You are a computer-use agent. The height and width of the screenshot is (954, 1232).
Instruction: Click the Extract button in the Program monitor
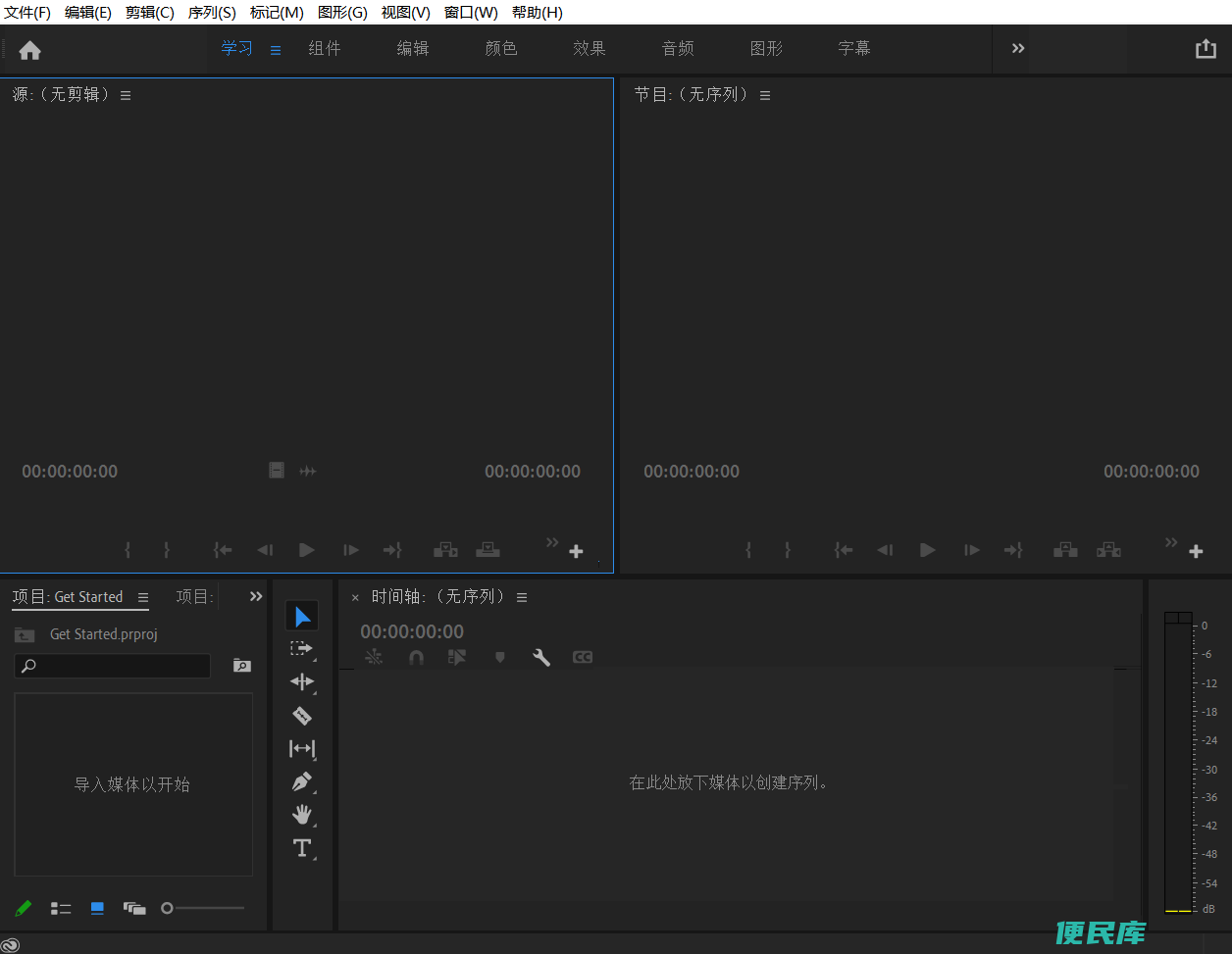[x=1108, y=550]
